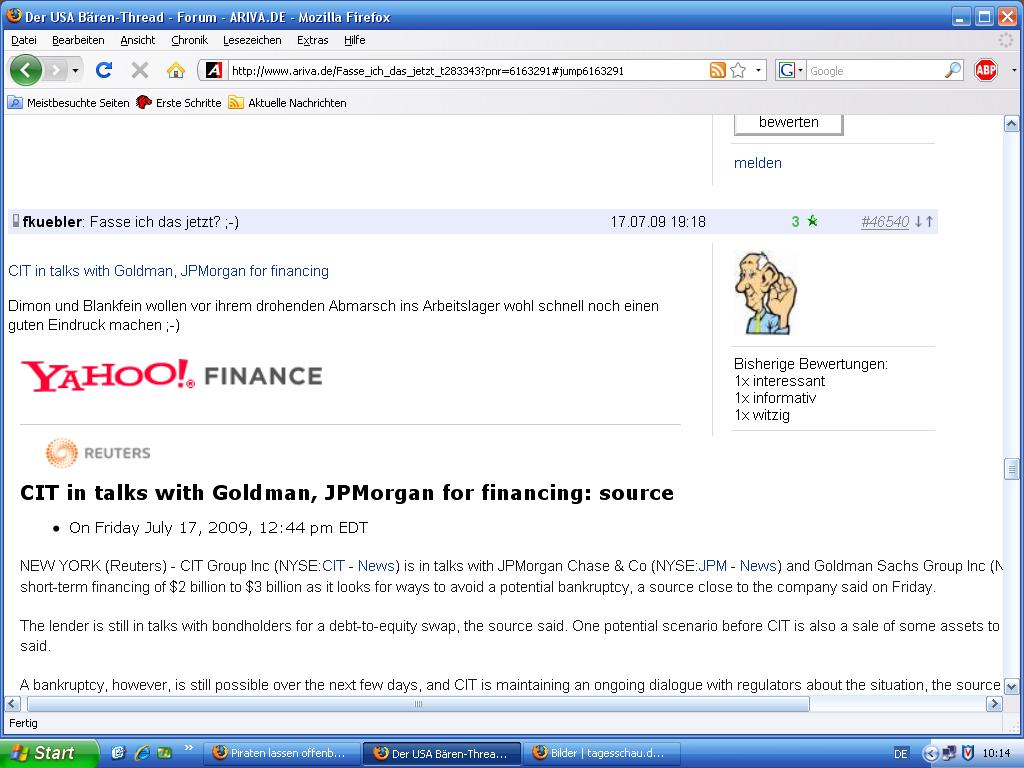The image size is (1024, 768).
Task: Click the Yahoo Finance logo
Action: click(x=172, y=376)
